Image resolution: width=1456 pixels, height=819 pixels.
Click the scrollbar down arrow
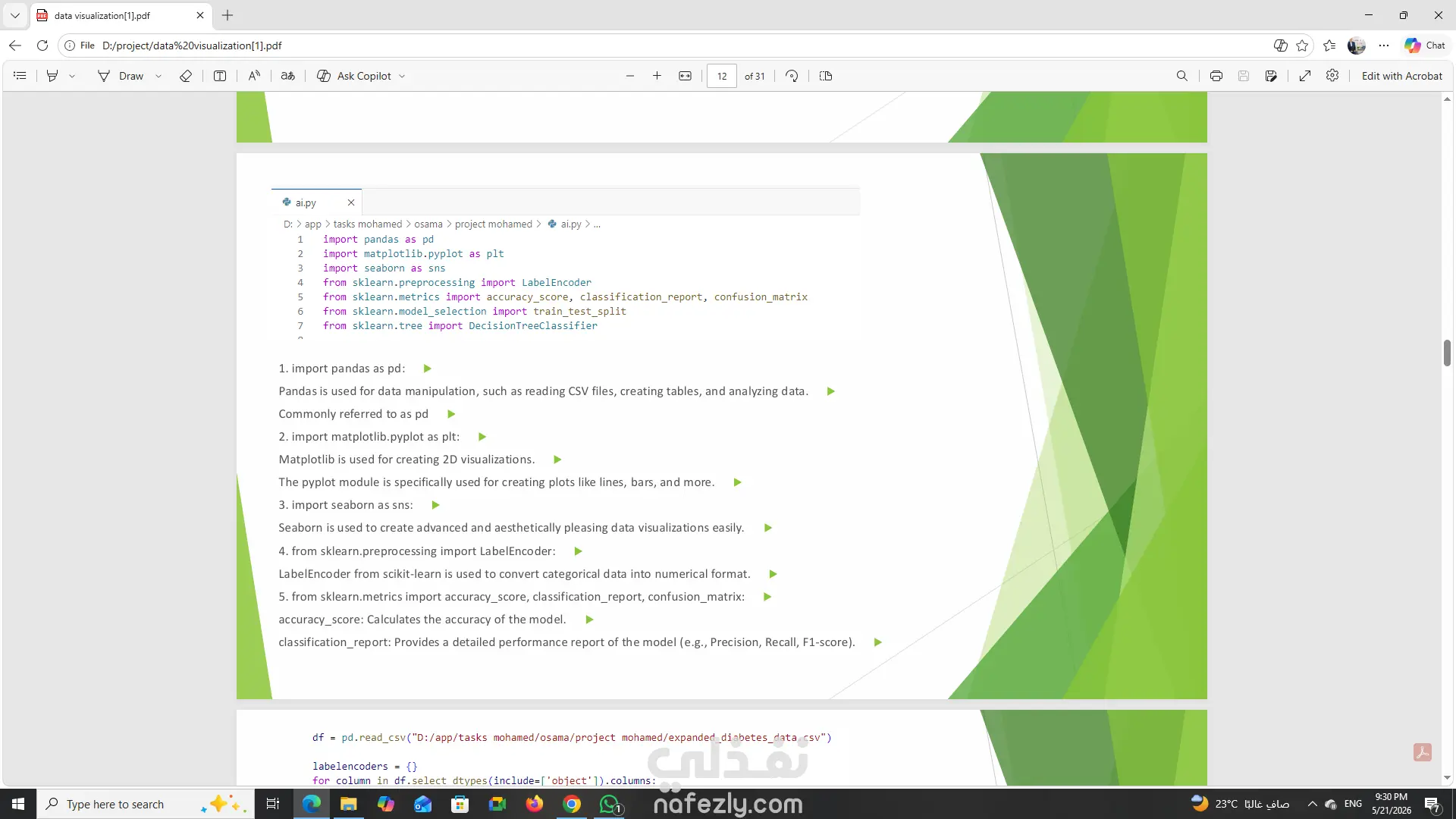tap(1447, 778)
